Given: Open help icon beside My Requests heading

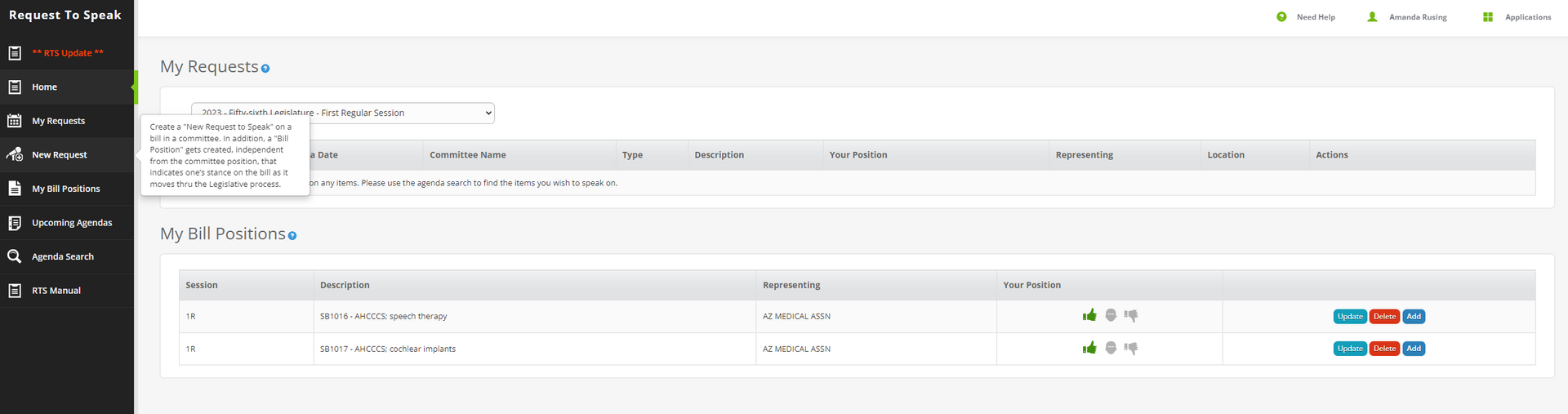Looking at the screenshot, I should coord(265,69).
